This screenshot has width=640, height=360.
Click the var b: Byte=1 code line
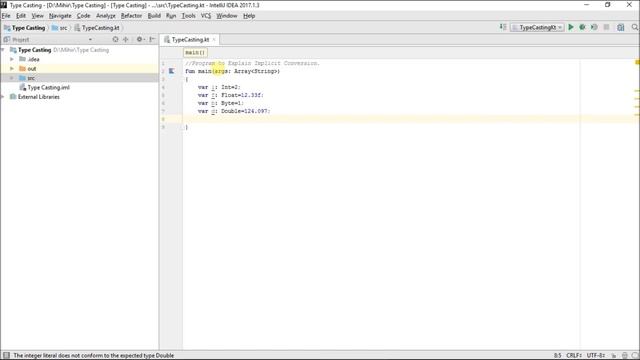[220, 103]
